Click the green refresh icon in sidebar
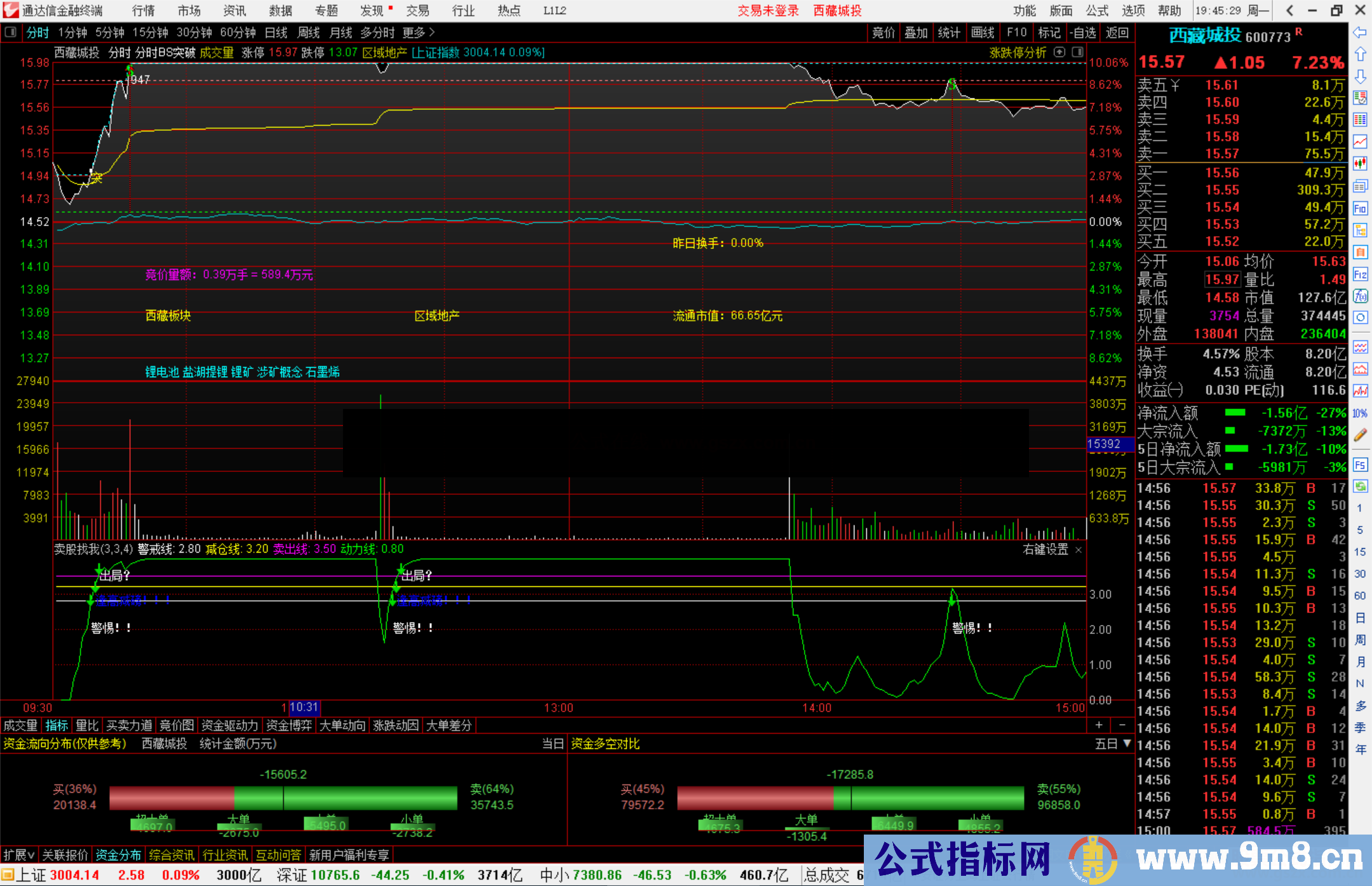 click(1360, 487)
